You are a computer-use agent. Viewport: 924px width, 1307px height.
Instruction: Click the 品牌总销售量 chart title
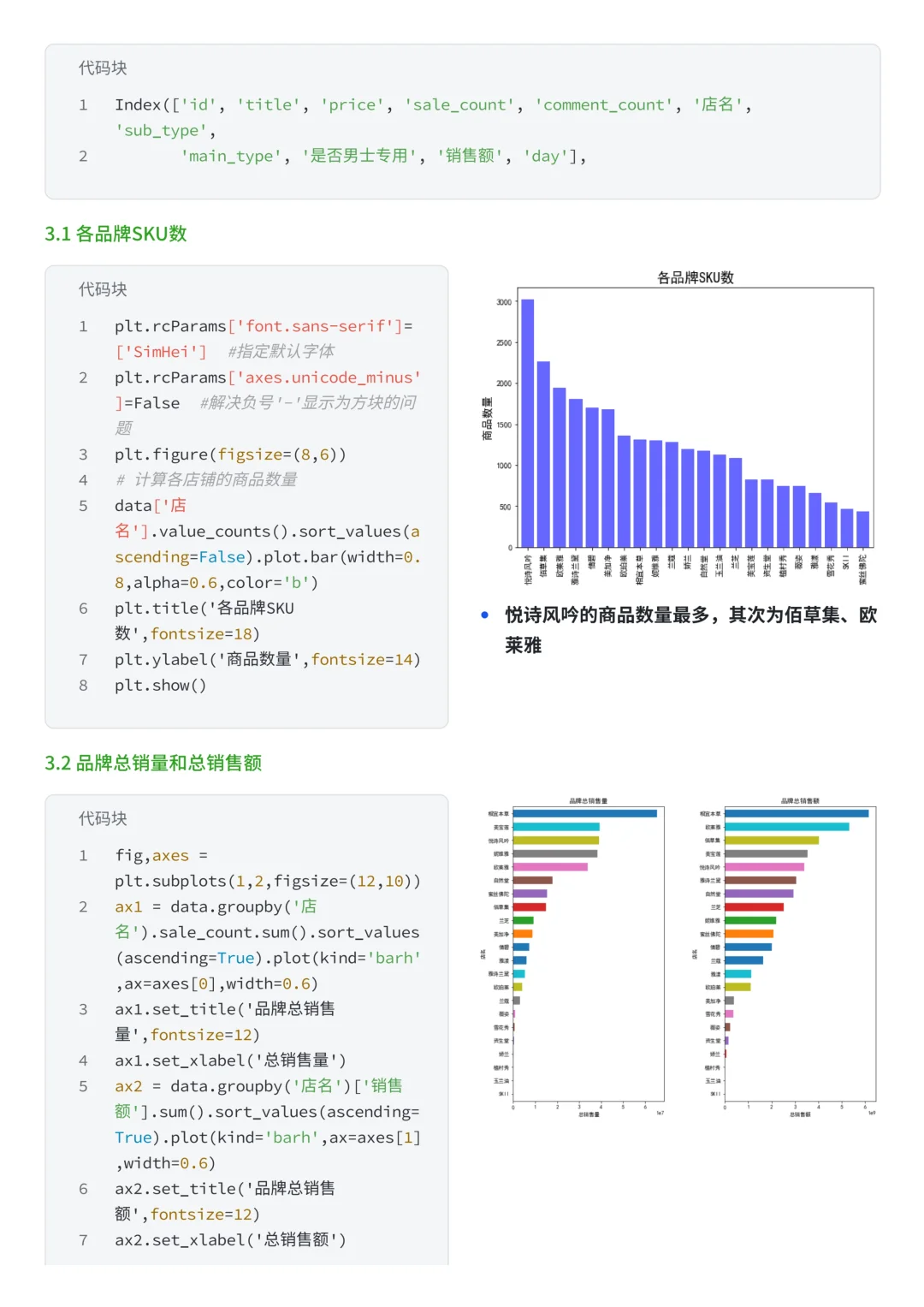coord(589,801)
